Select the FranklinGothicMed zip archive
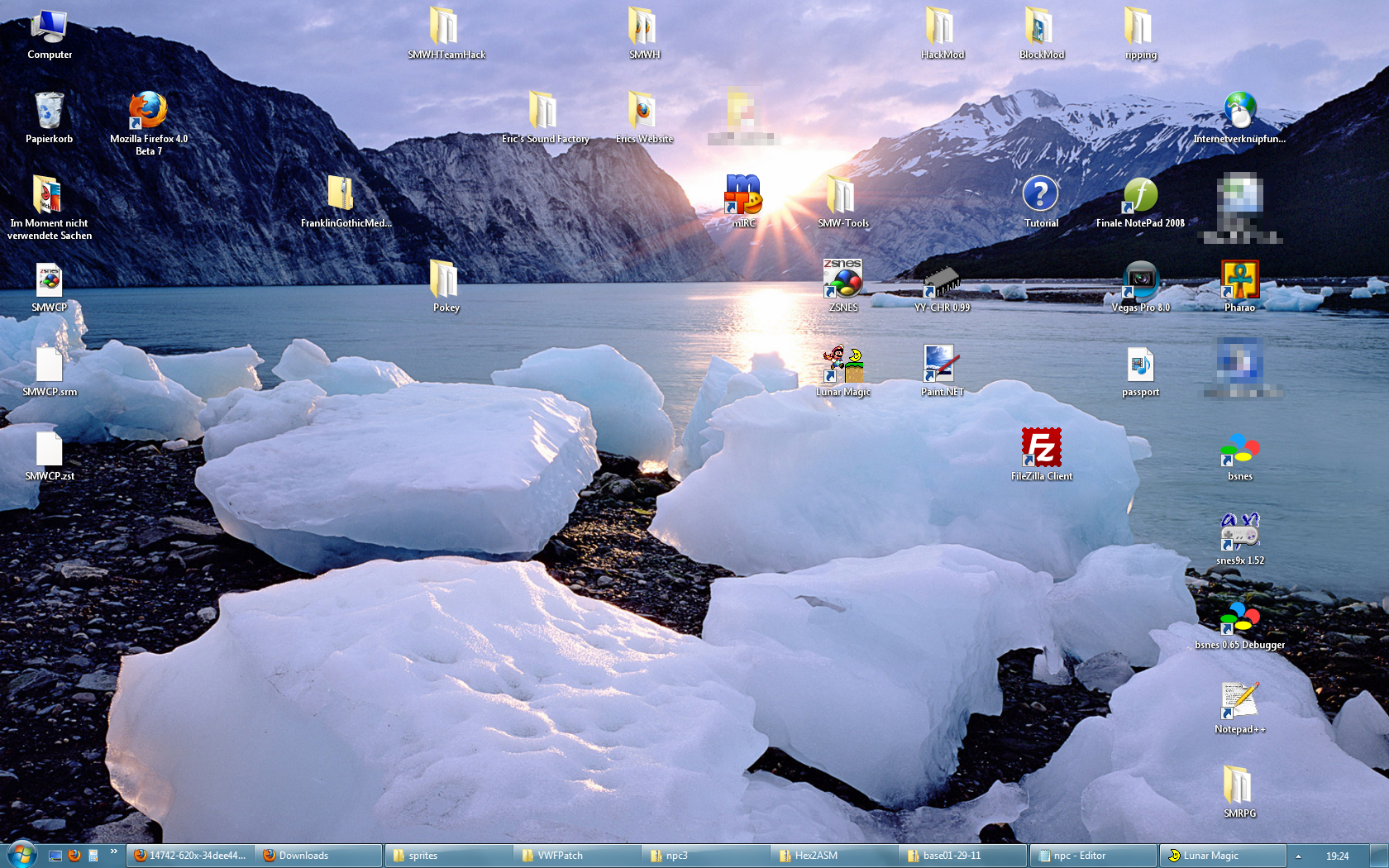This screenshot has width=1389, height=868. (346, 203)
